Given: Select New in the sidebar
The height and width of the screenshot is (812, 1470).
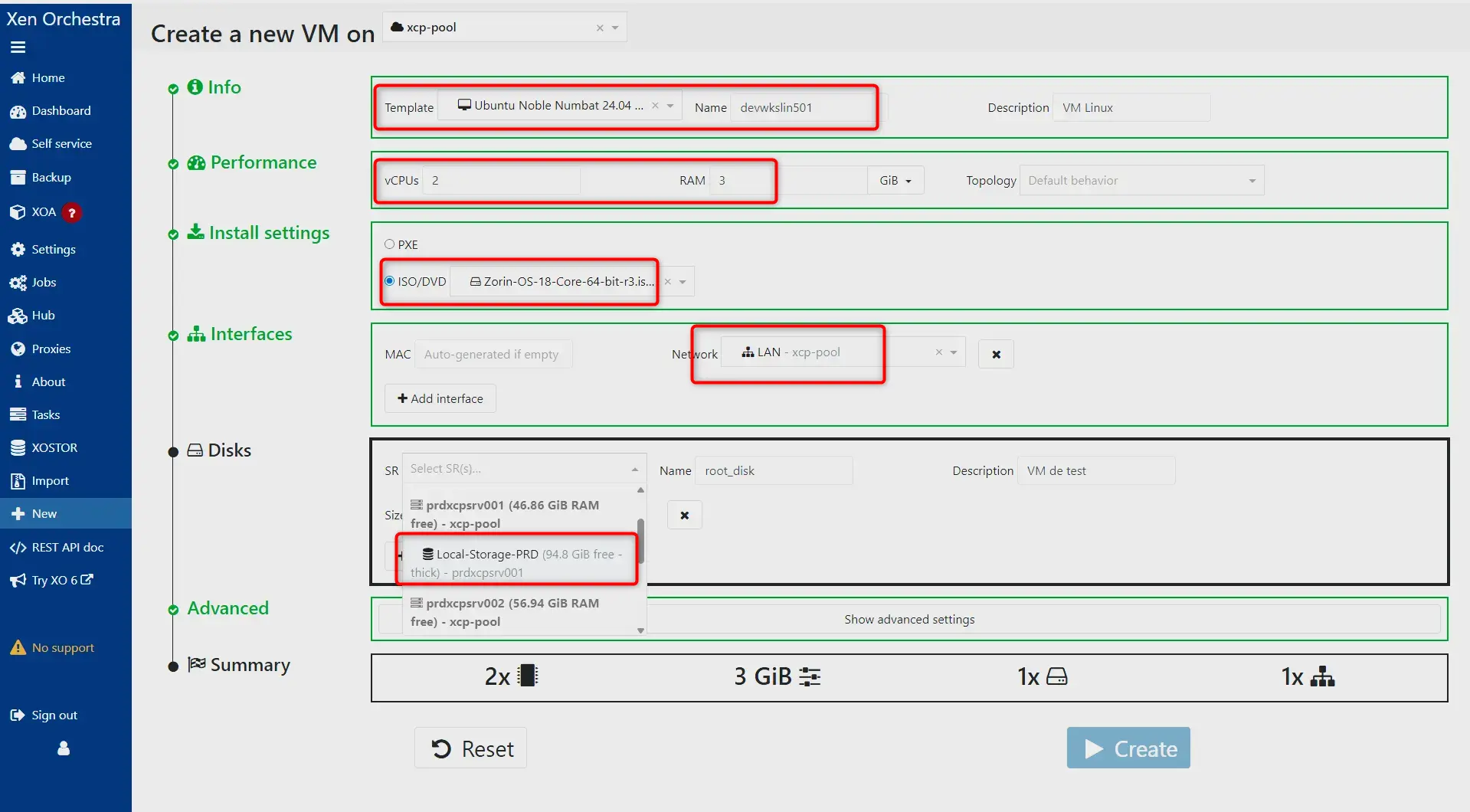Looking at the screenshot, I should (x=44, y=513).
